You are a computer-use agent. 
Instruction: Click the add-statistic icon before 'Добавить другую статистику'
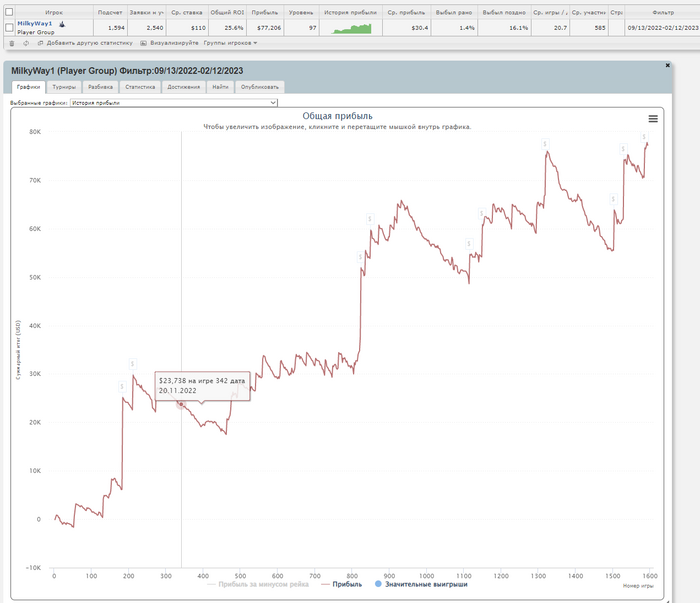pos(40,43)
